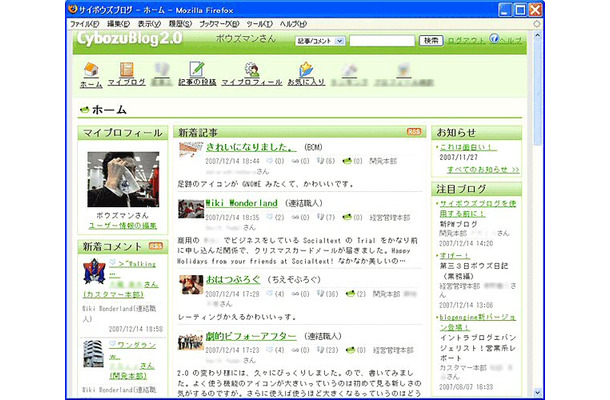Click the Firefox throbber icon in menu bar
The height and width of the screenshot is (400, 610).
point(537,24)
